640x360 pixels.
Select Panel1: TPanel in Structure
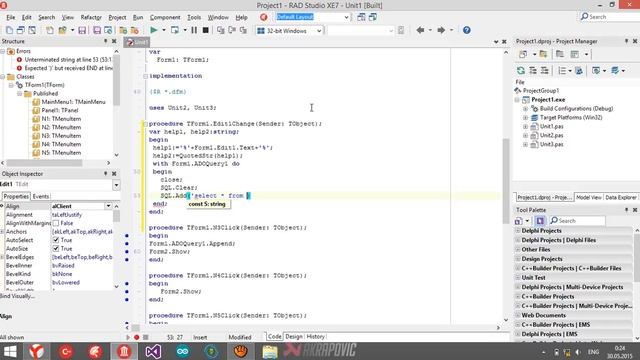tap(60, 111)
